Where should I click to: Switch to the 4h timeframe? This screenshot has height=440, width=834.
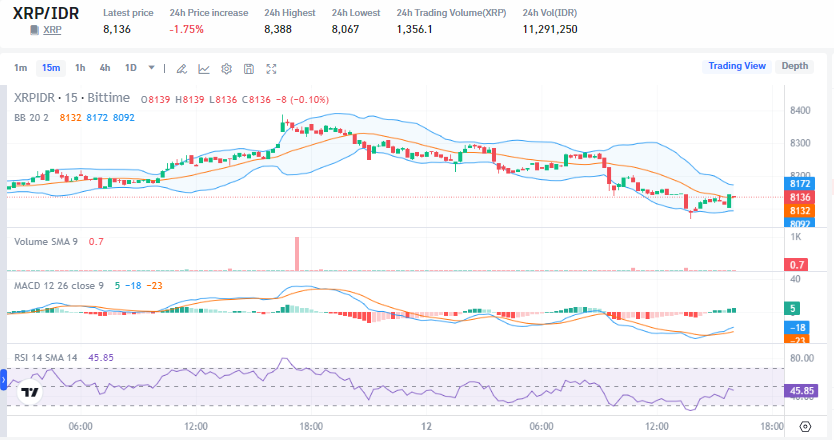click(x=105, y=68)
